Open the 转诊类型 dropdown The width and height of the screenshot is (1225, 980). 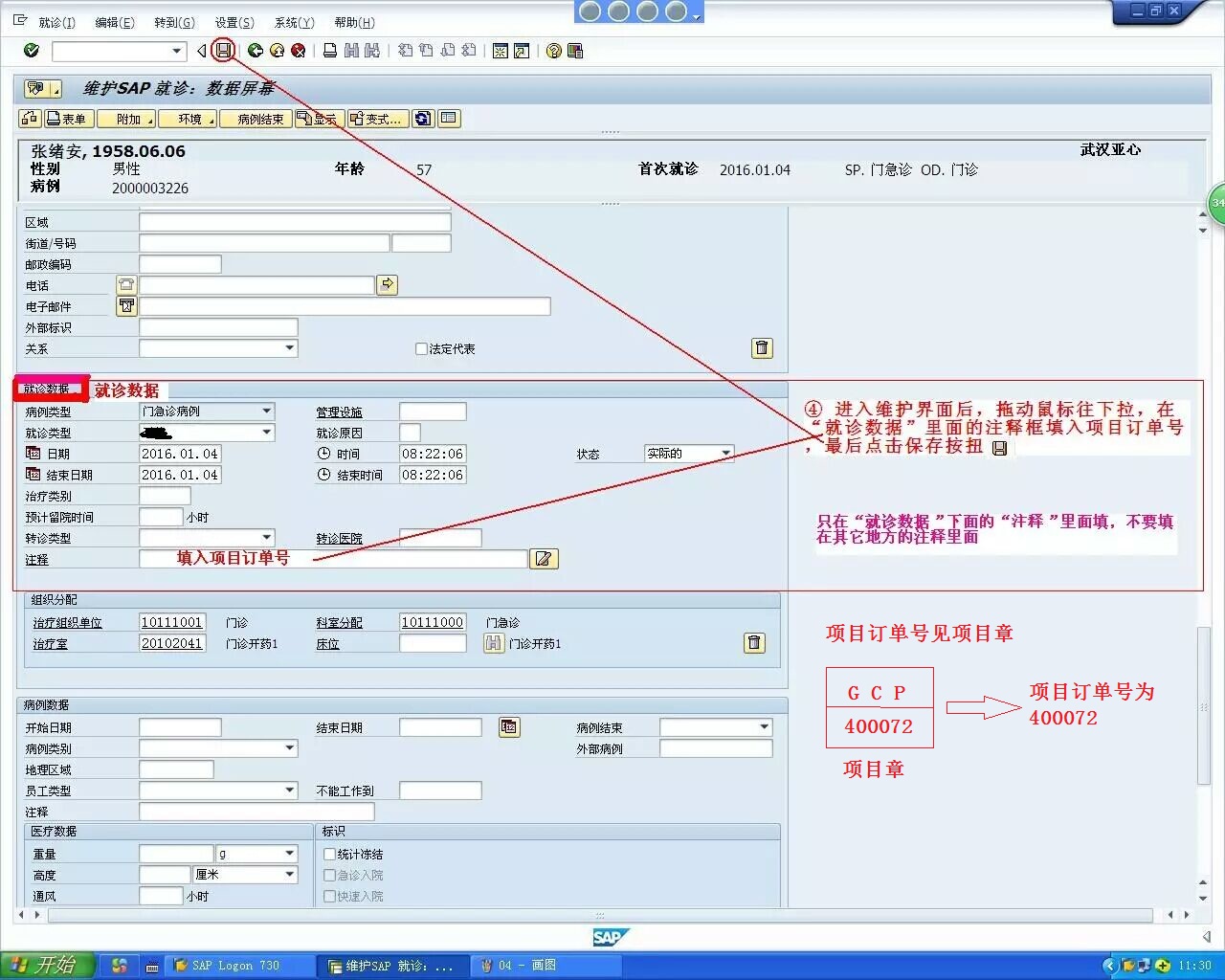click(266, 538)
